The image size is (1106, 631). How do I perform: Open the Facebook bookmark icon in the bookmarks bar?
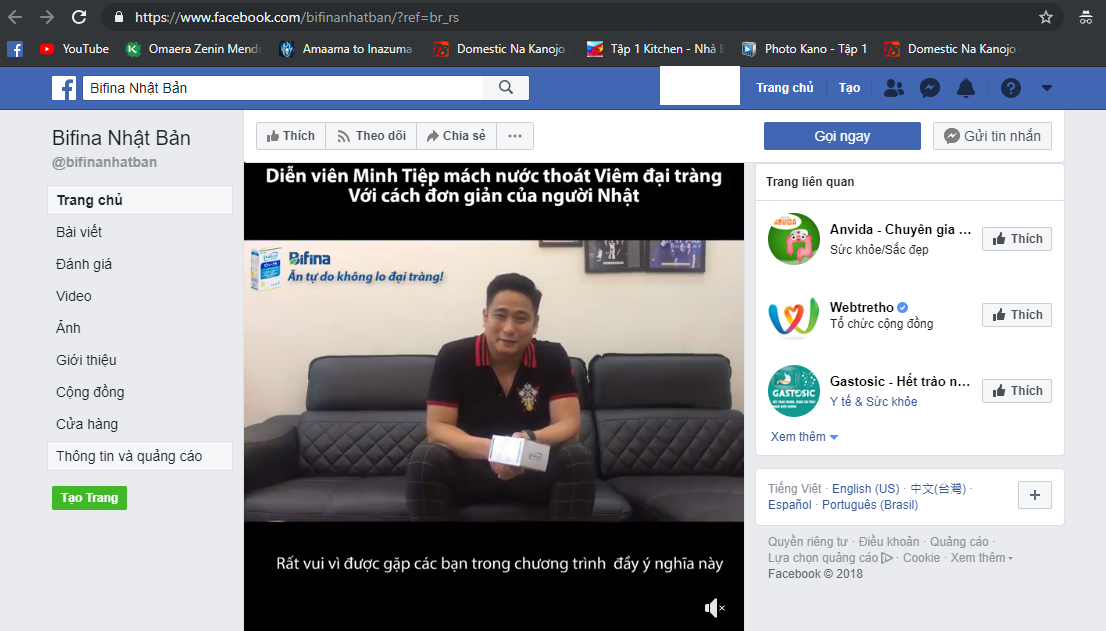point(15,49)
